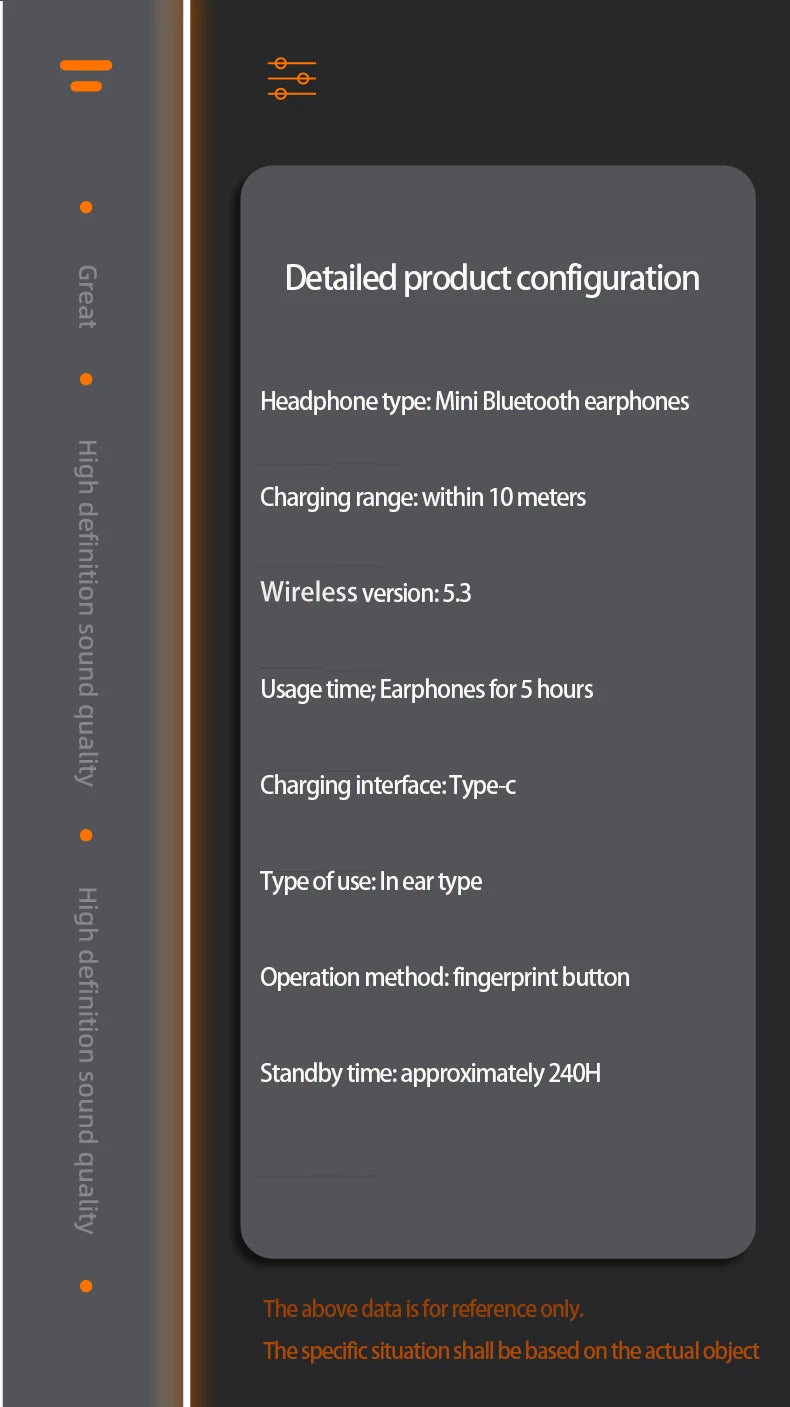Click the 'based on the actual object' disclaimer
790x1407 pixels.
[511, 1351]
